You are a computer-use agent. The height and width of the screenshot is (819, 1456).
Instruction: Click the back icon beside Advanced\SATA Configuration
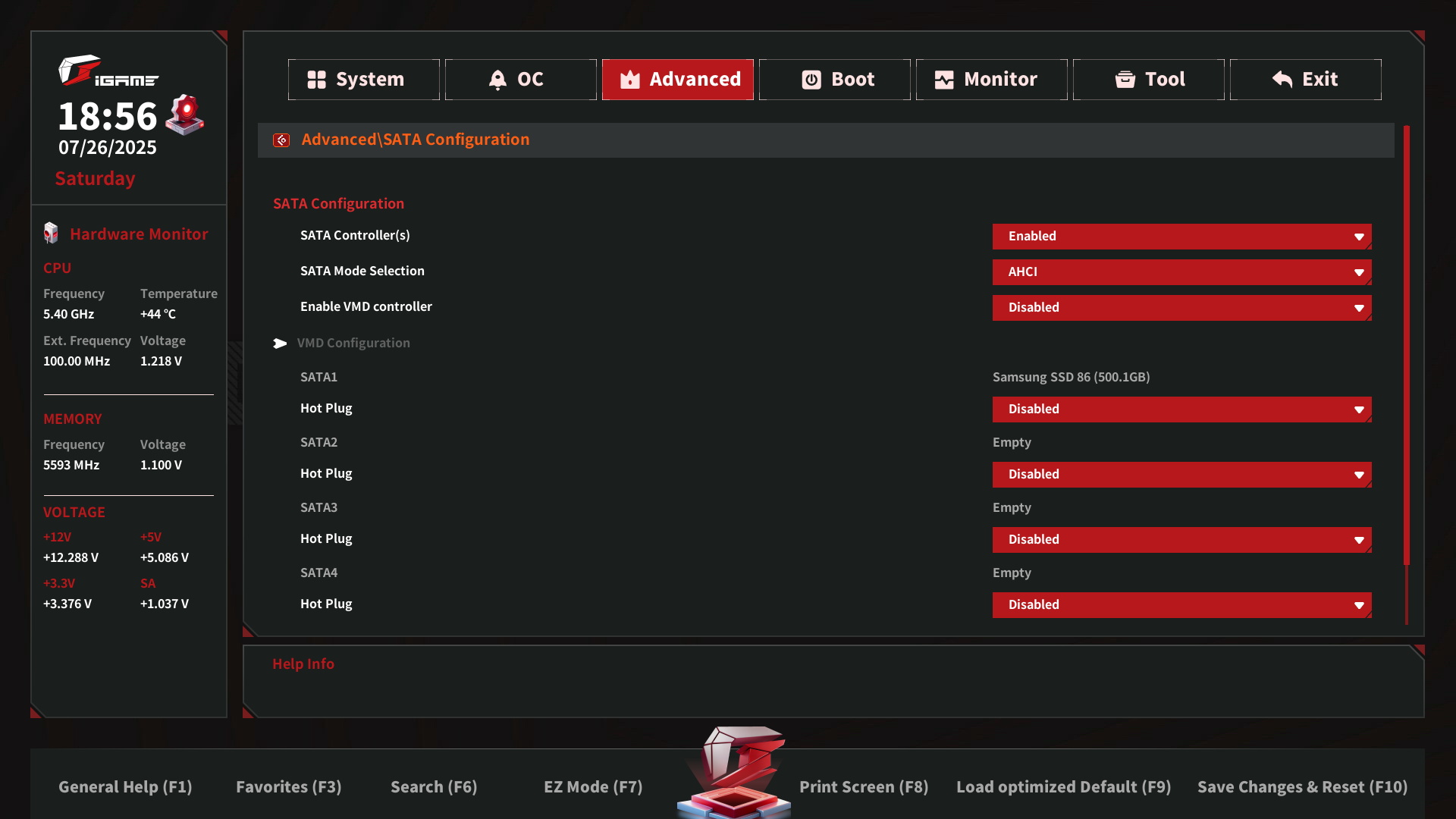[x=281, y=140]
